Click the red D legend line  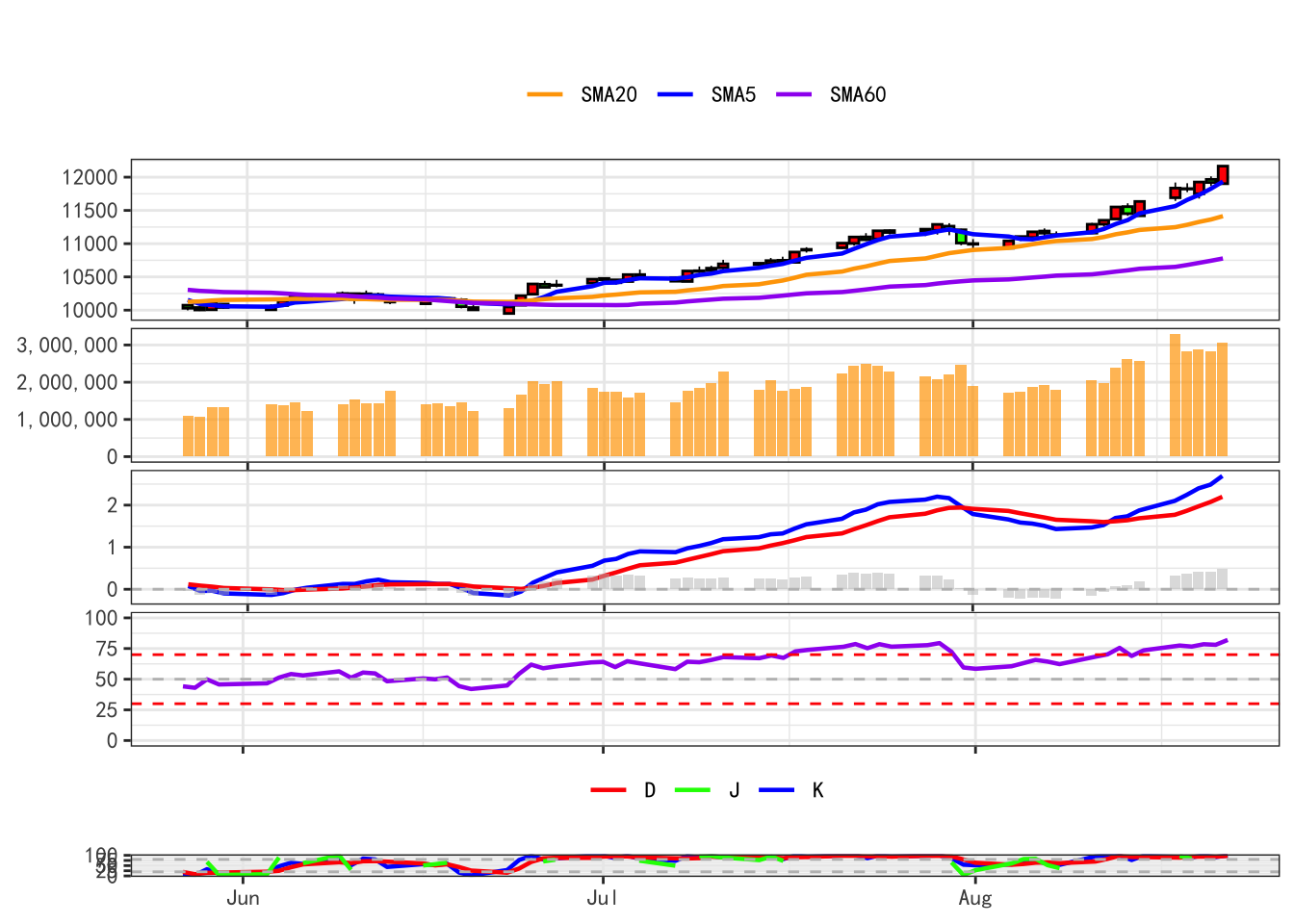pos(608,790)
